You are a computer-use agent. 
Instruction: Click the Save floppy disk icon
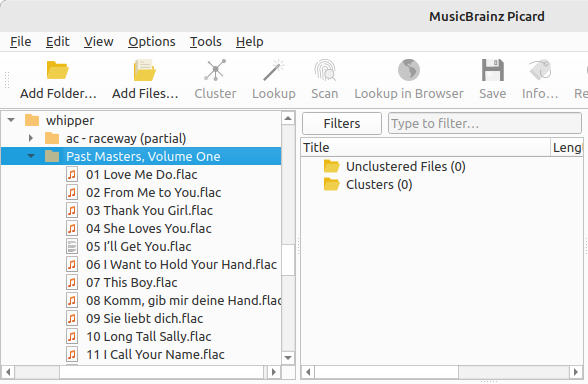pyautogui.click(x=492, y=70)
